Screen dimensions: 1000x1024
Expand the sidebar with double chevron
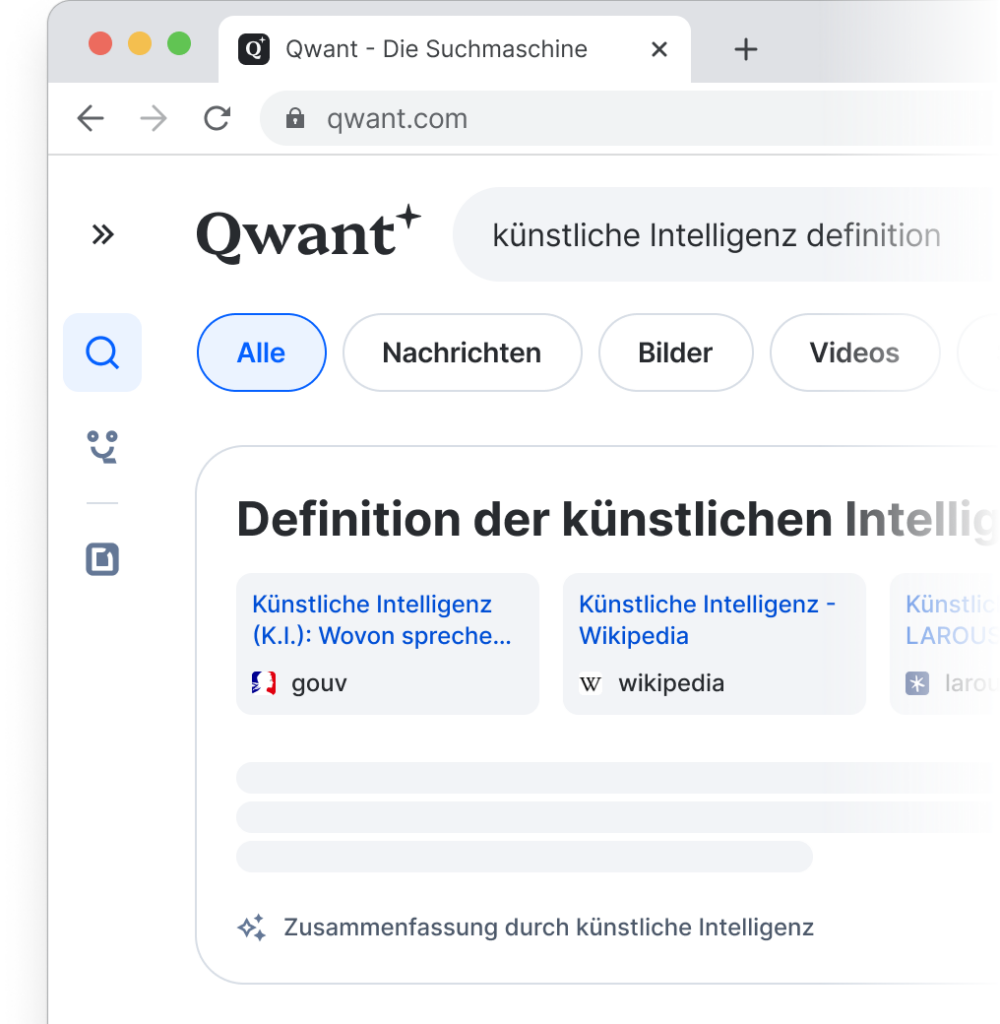(x=102, y=235)
